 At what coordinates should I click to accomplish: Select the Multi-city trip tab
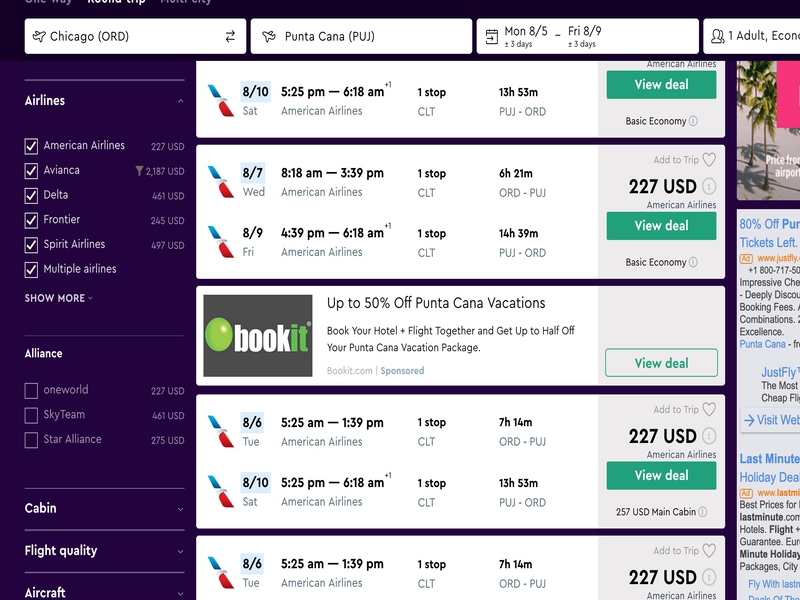[186, 2]
